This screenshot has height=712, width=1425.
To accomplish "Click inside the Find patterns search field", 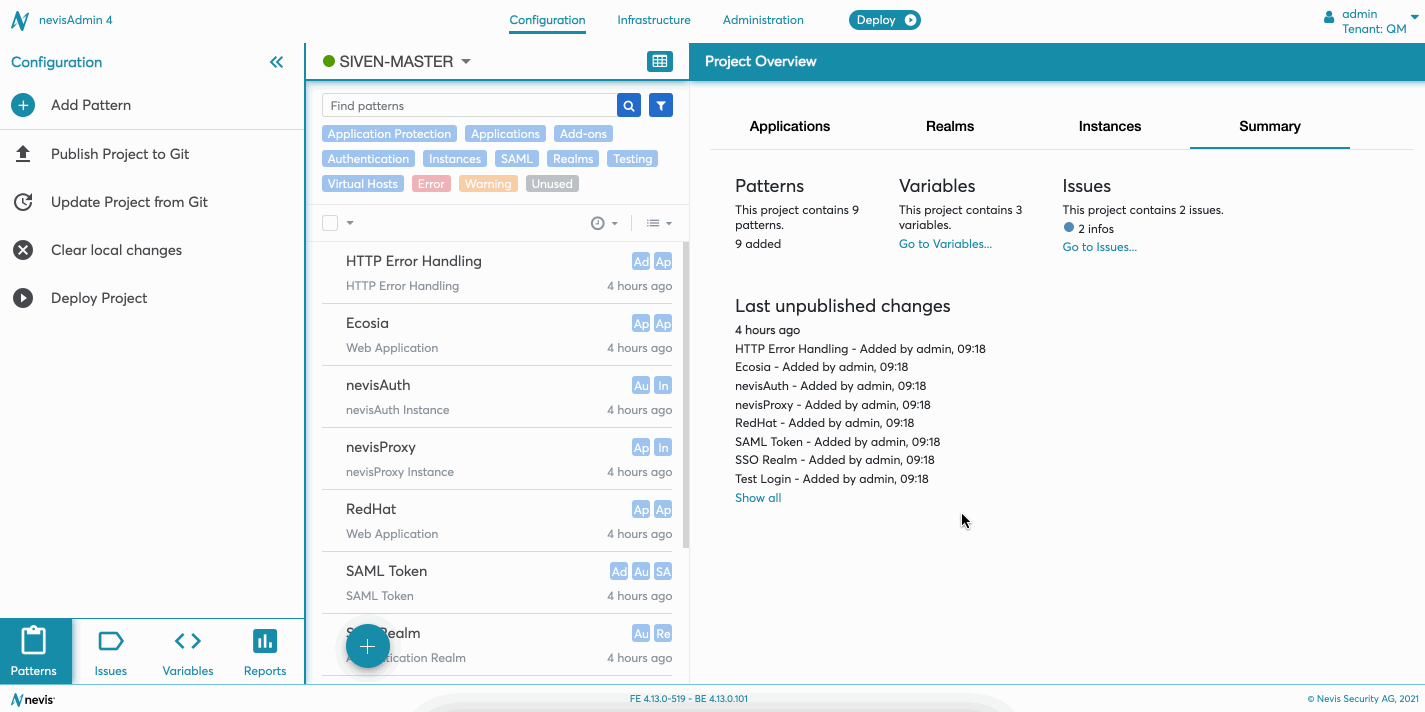I will [469, 105].
